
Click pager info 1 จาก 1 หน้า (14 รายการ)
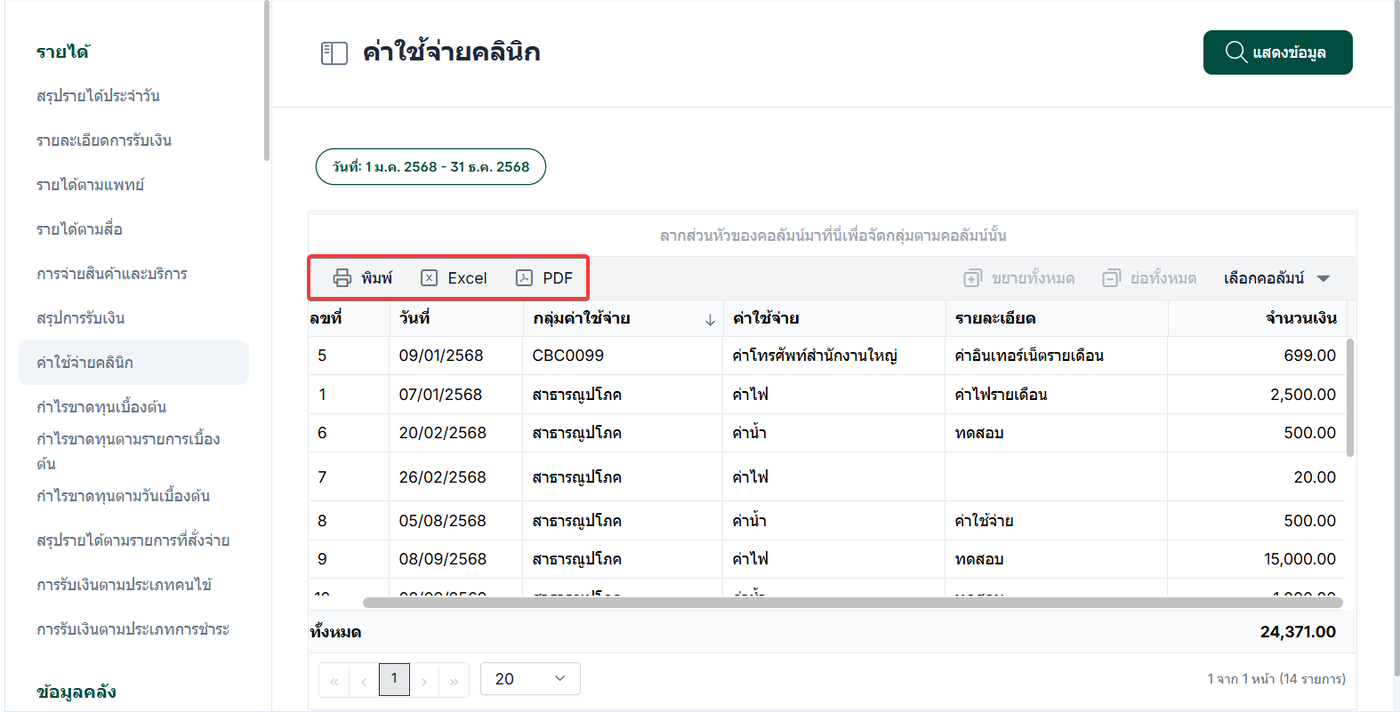tap(1276, 679)
